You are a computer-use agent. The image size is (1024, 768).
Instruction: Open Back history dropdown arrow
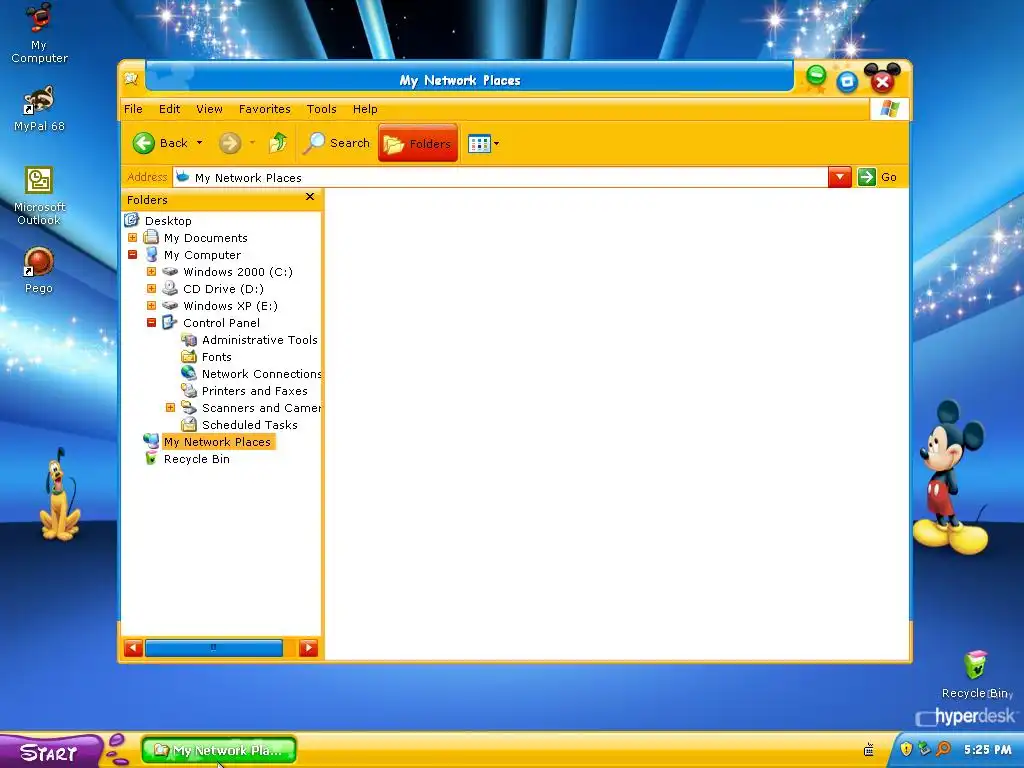pos(199,143)
